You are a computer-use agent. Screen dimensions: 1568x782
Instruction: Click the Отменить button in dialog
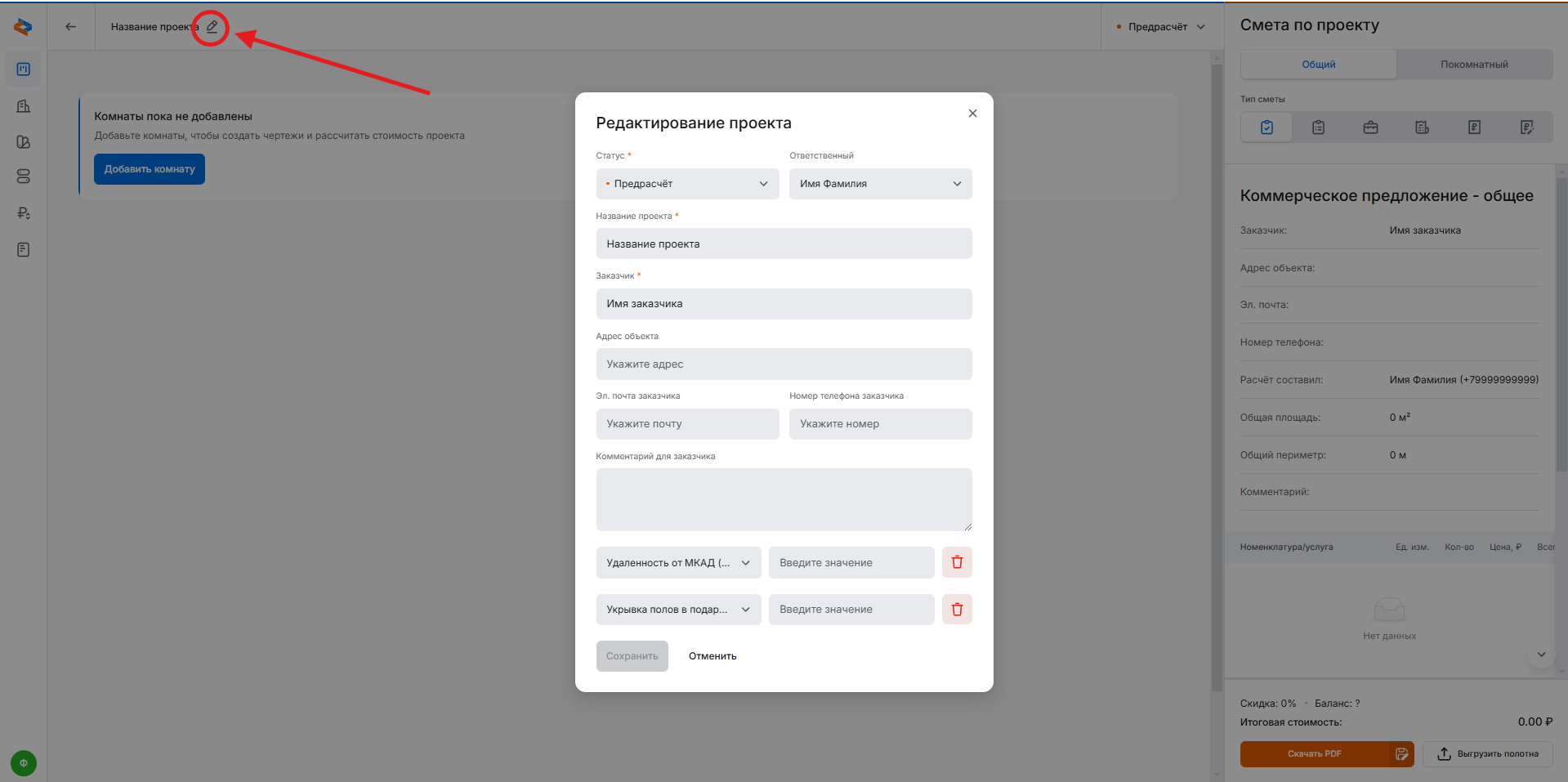click(712, 656)
